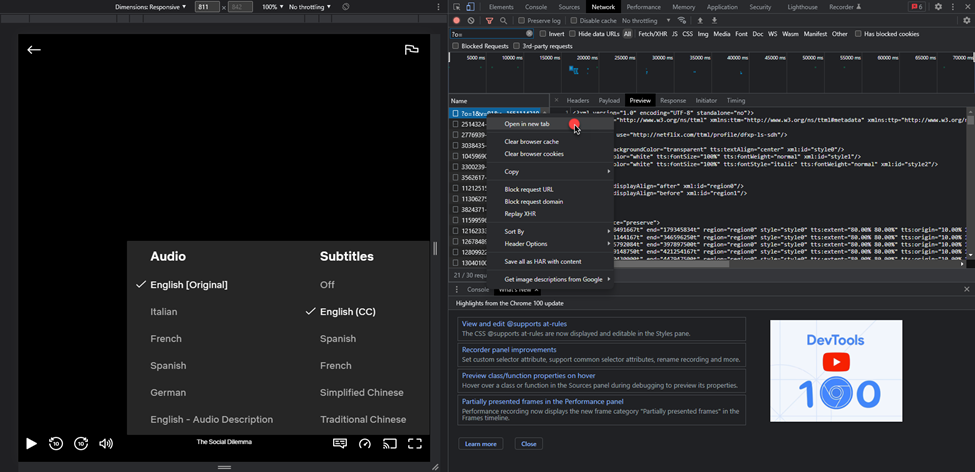
Task: Click the Learn more button
Action: pyautogui.click(x=480, y=443)
